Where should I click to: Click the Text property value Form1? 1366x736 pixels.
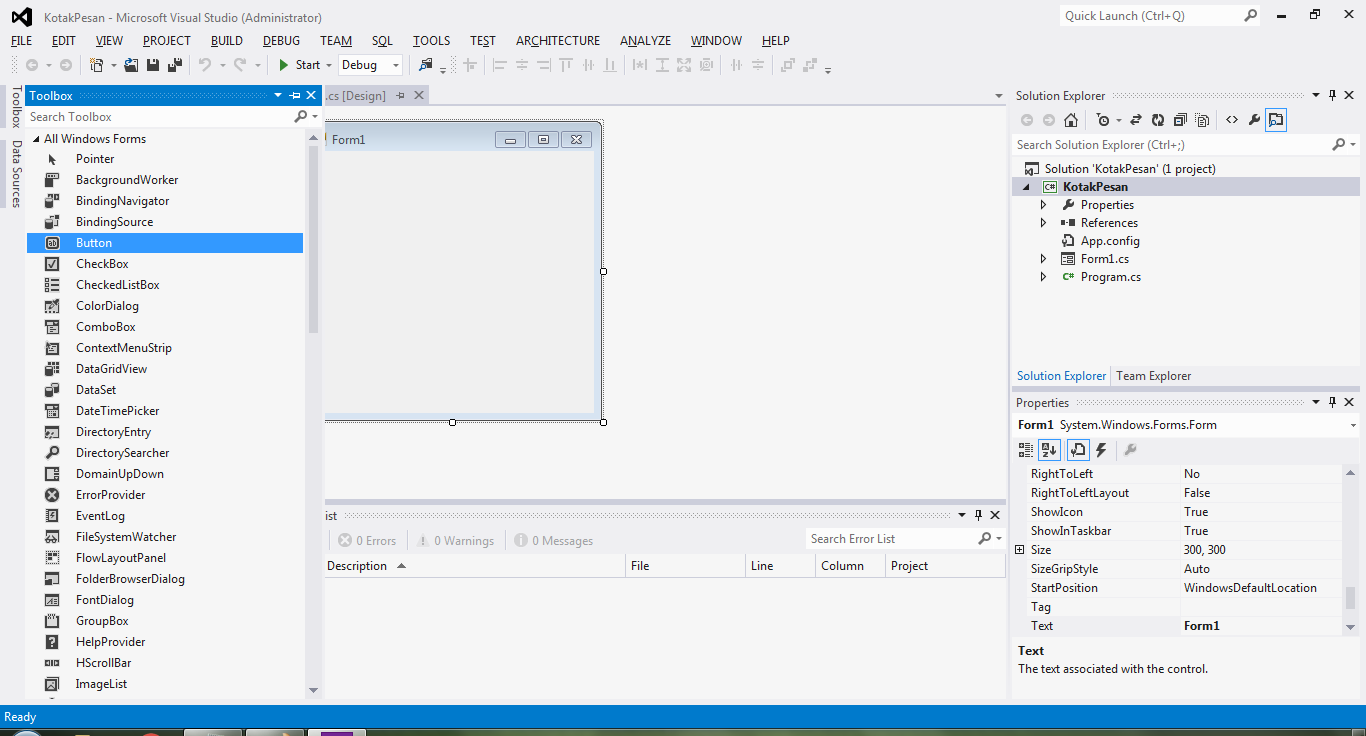tap(1262, 626)
